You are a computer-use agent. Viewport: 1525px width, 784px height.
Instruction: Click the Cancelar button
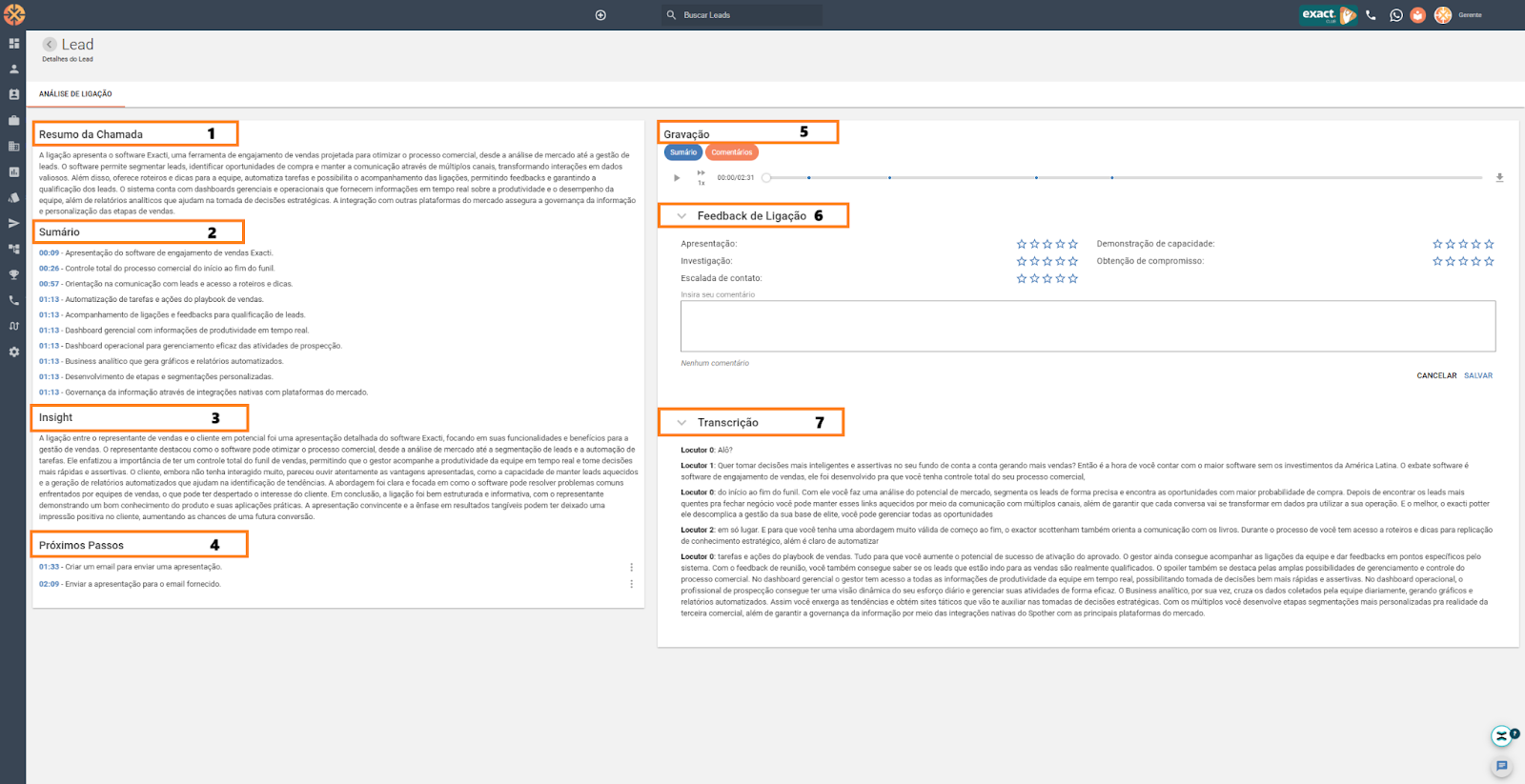click(1436, 376)
